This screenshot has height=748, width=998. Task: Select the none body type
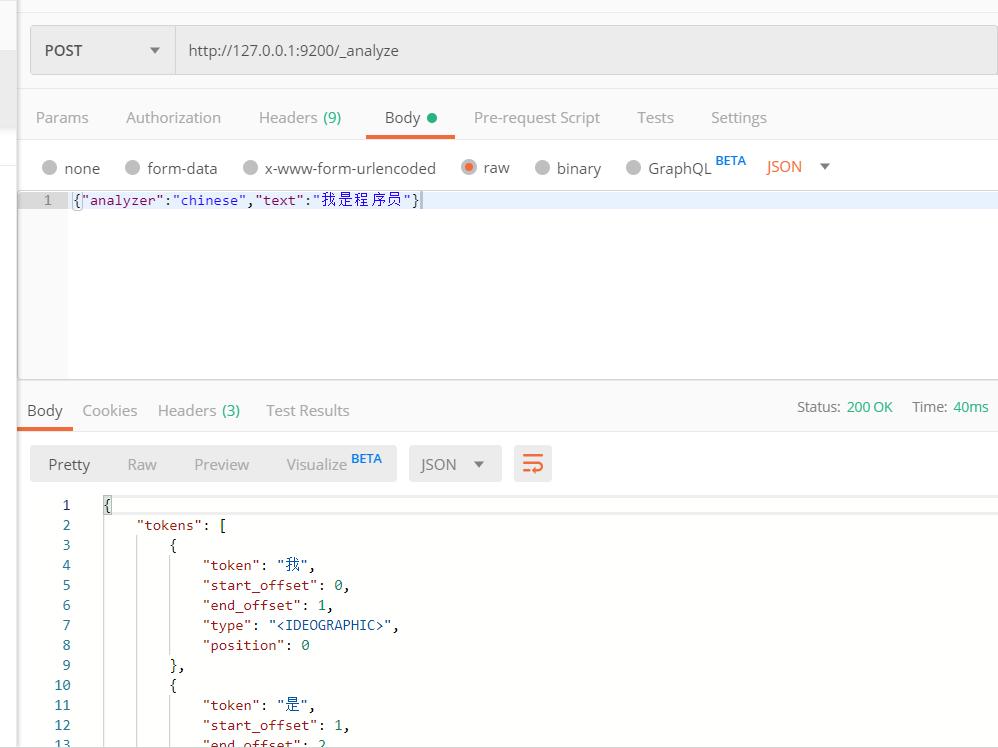(50, 167)
